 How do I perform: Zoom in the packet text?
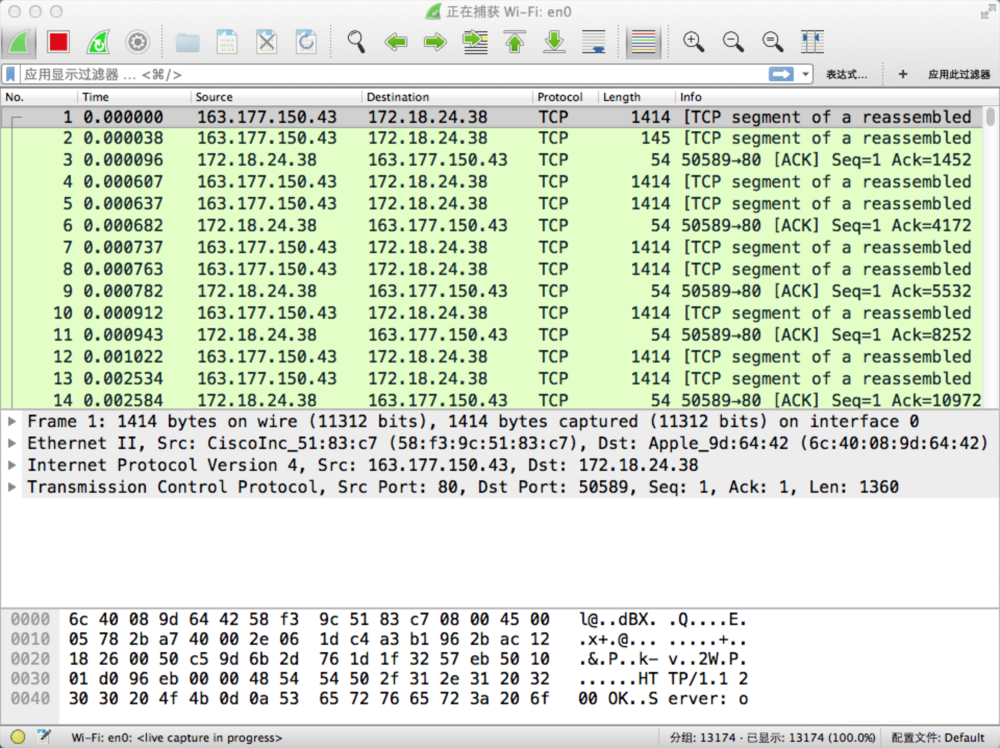tap(693, 42)
